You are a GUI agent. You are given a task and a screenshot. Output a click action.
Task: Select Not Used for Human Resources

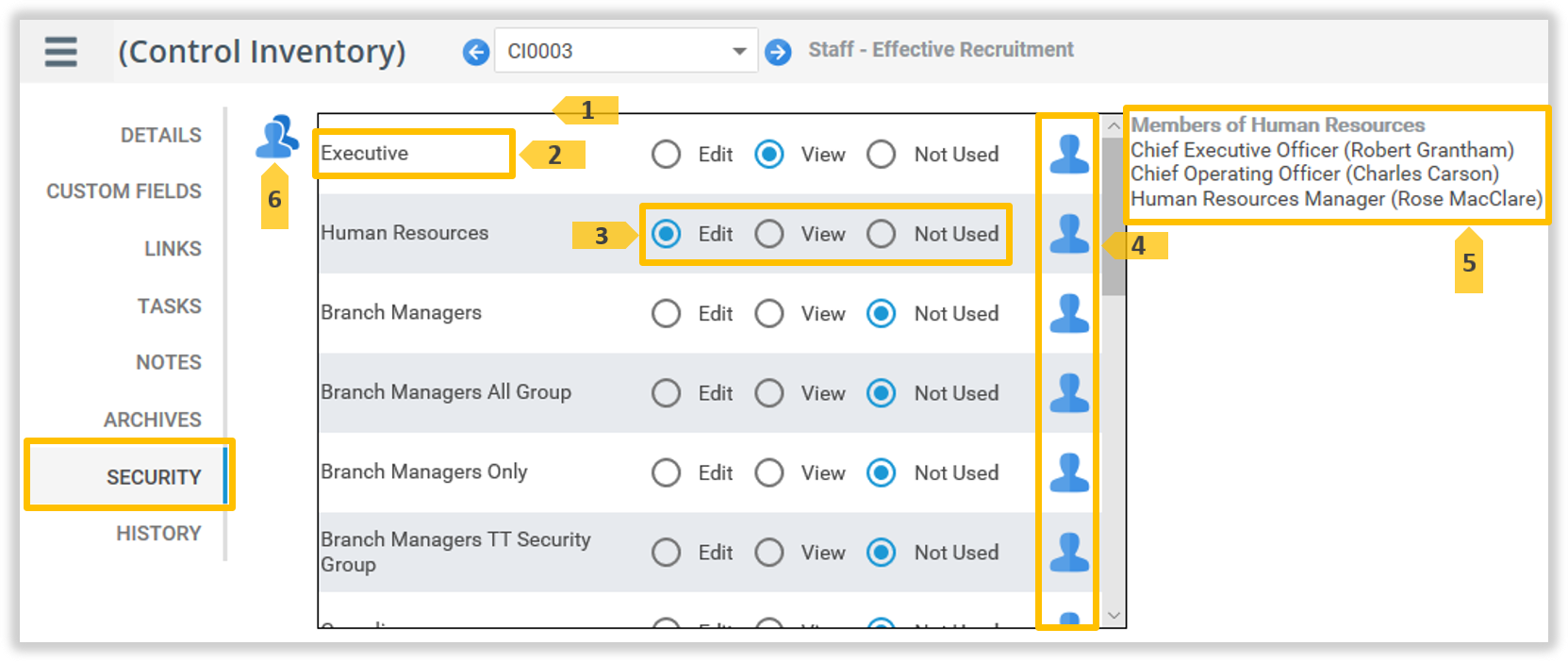click(x=882, y=234)
